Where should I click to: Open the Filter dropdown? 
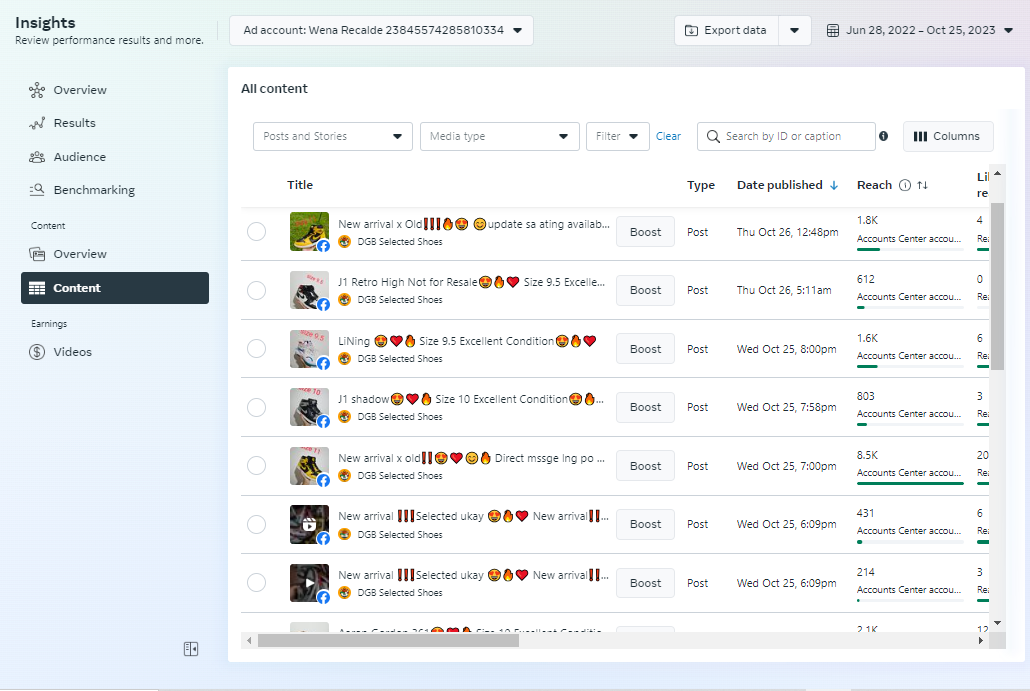617,137
